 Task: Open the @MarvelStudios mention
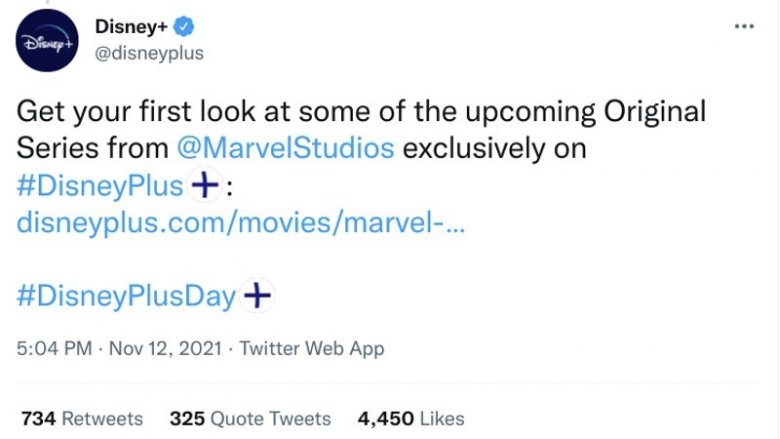[x=286, y=148]
